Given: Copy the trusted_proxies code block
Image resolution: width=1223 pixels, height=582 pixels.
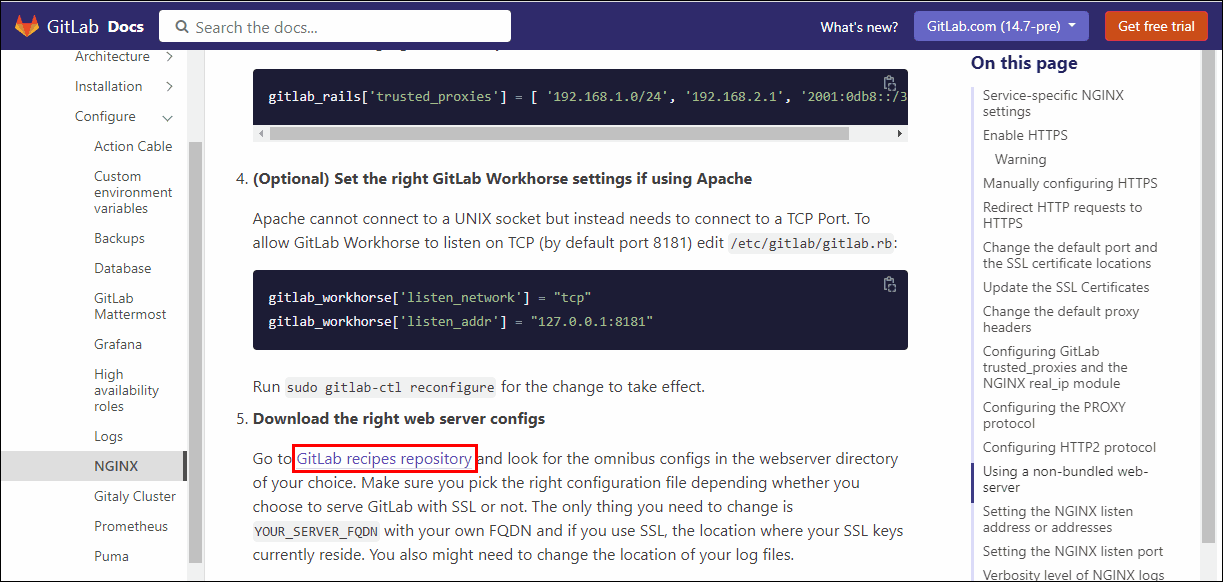Looking at the screenshot, I should [x=889, y=84].
